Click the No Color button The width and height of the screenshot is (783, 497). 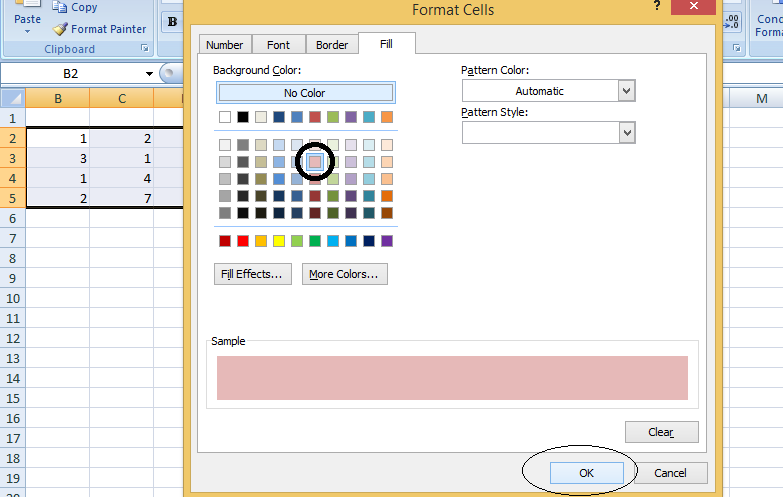pos(306,93)
